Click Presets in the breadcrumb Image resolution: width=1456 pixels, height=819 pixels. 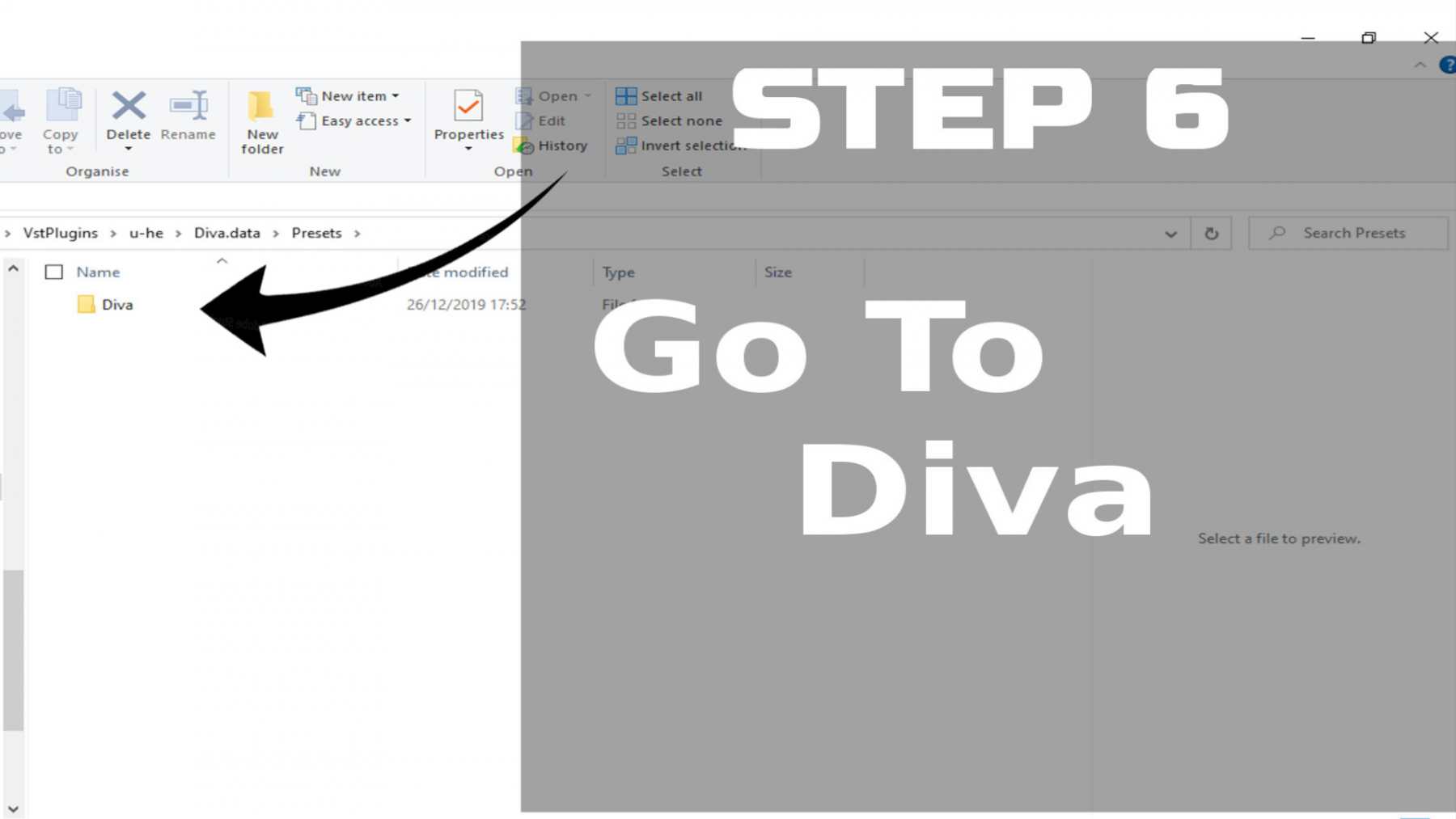[316, 233]
